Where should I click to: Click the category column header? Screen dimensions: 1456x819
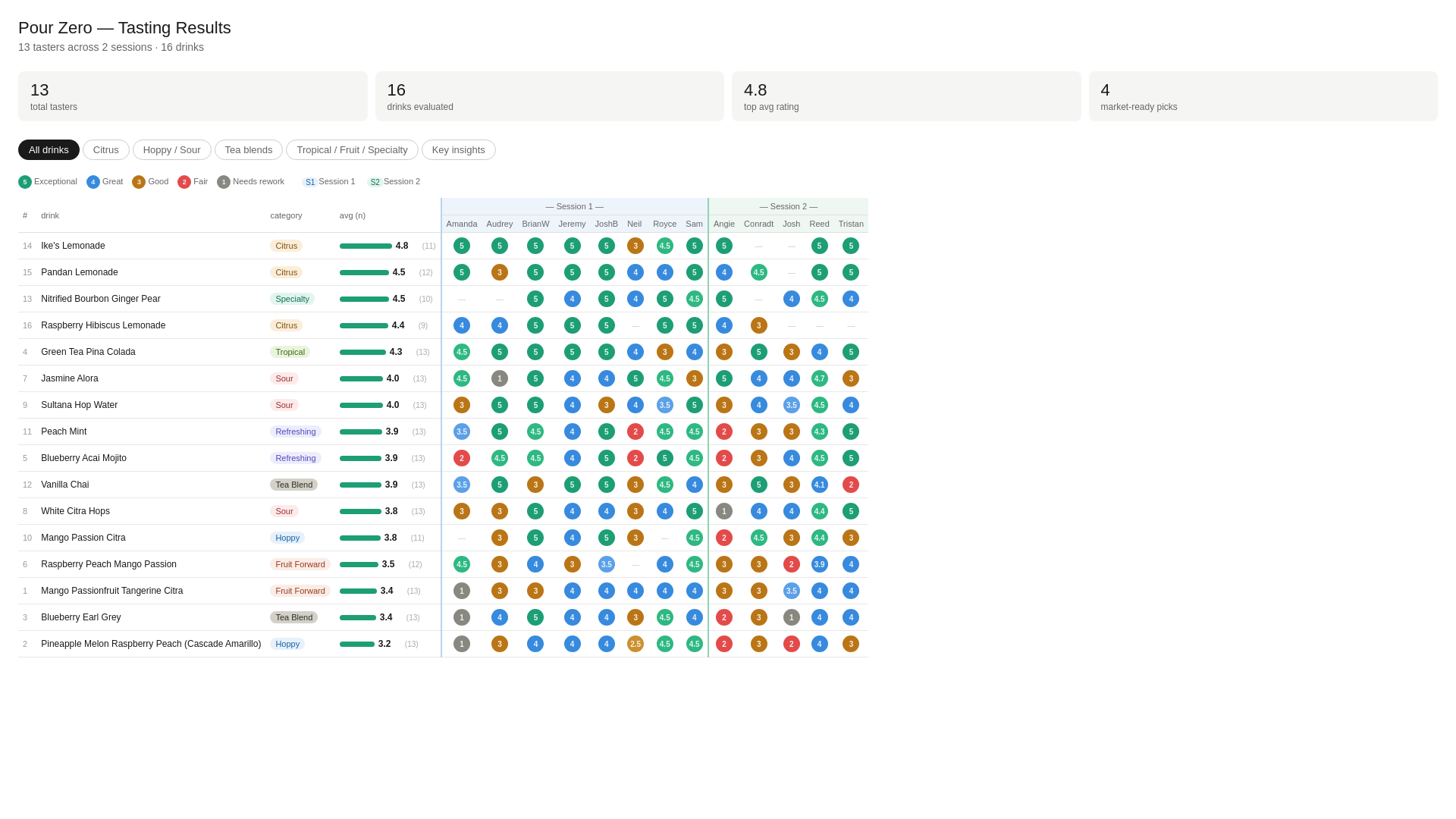pos(286,215)
